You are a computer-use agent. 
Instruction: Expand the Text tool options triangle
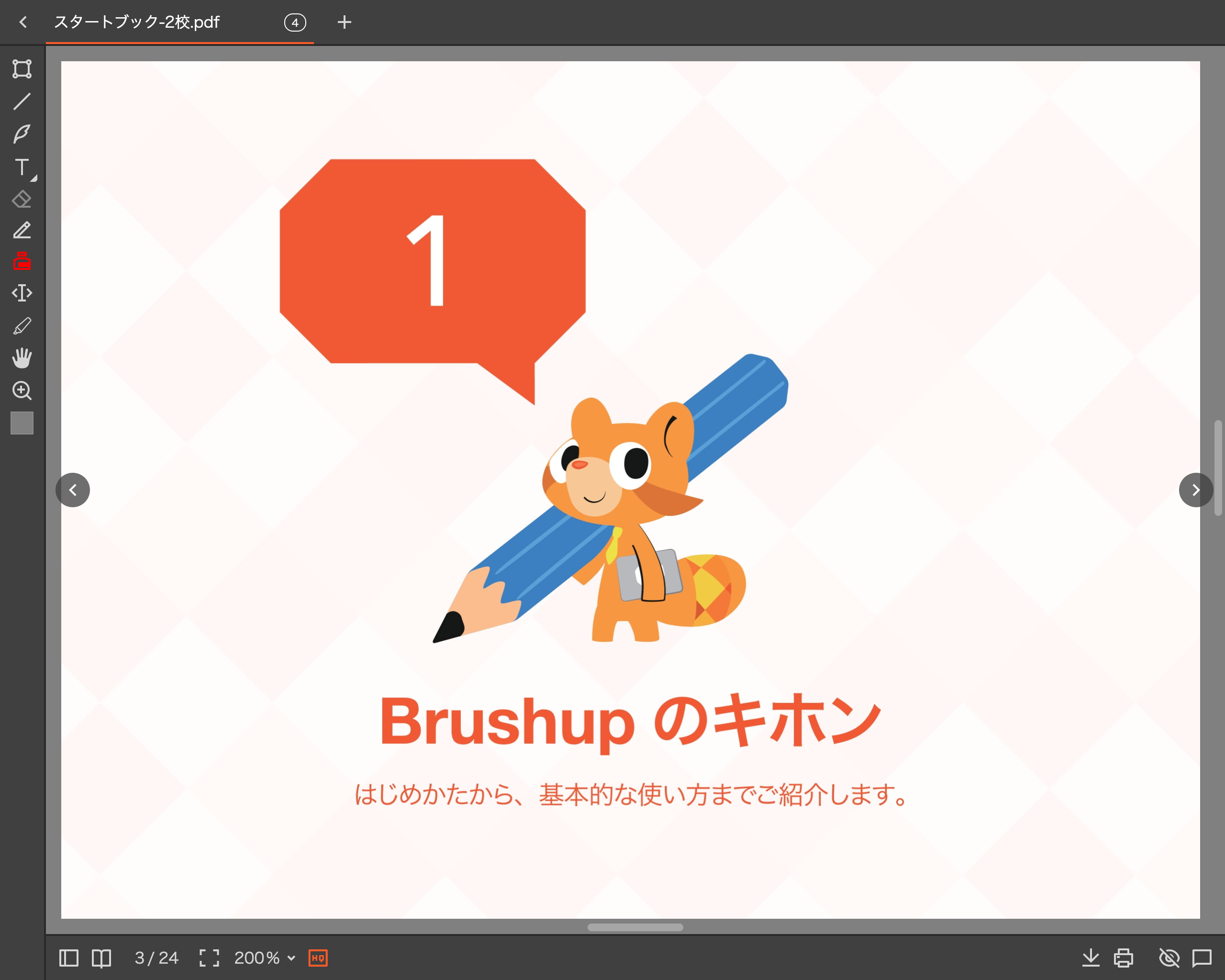(x=34, y=178)
